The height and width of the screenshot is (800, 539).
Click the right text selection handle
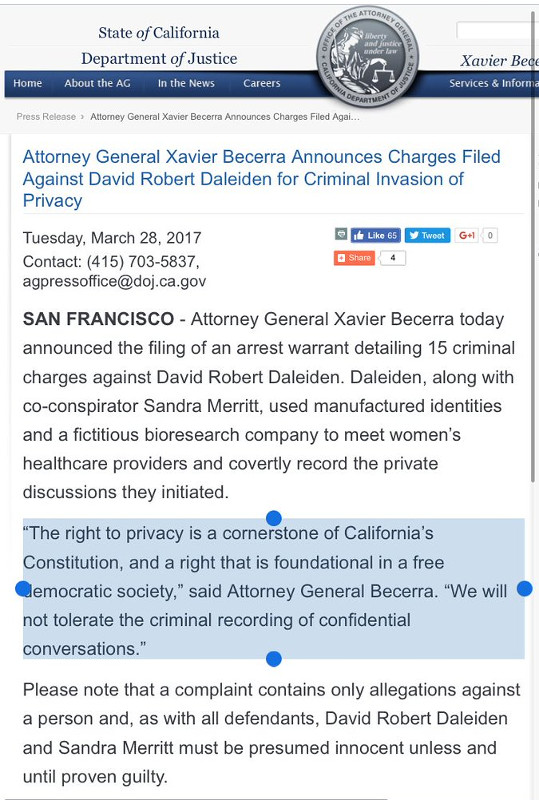tap(525, 589)
